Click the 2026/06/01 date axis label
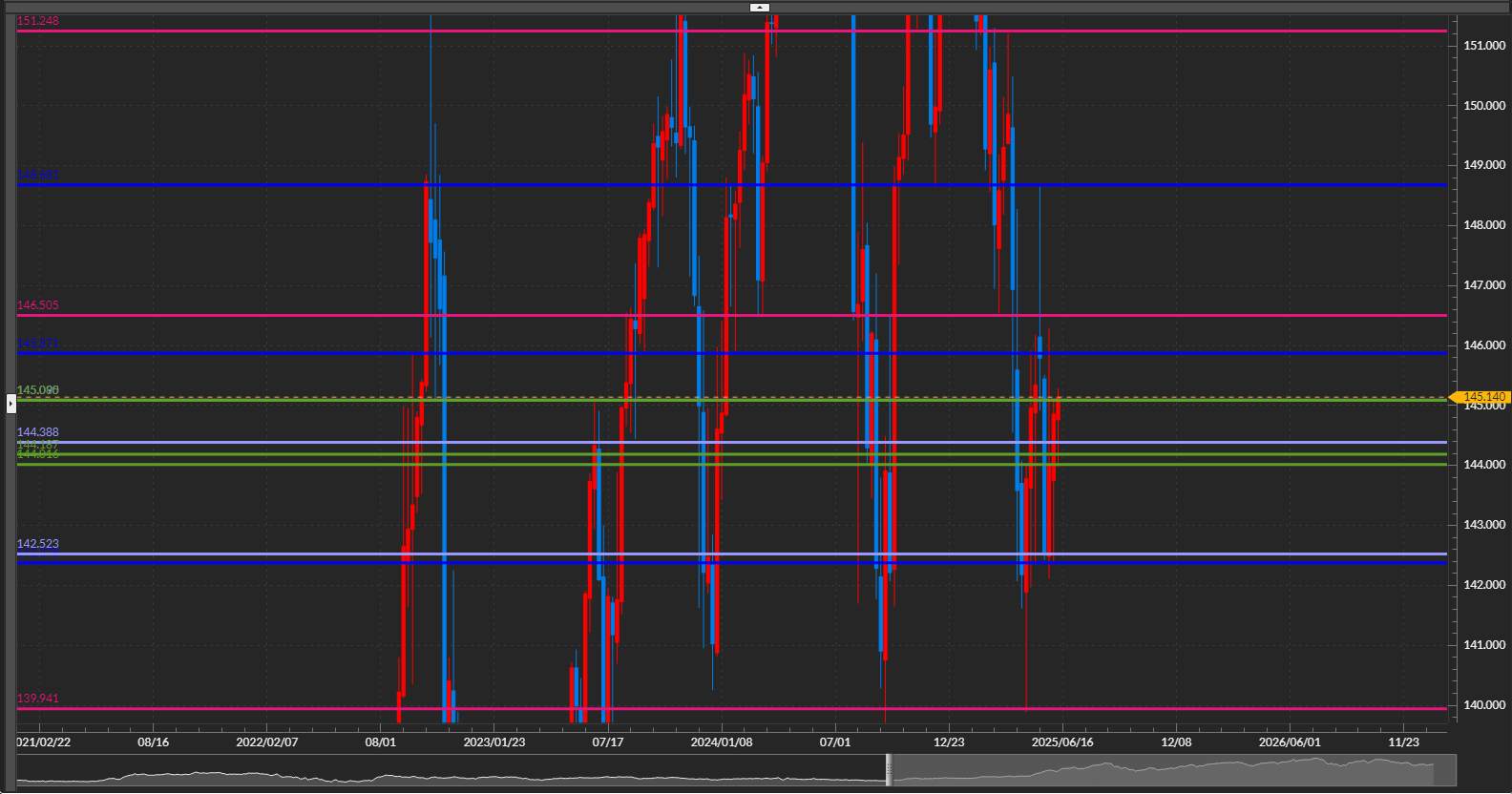The height and width of the screenshot is (794, 1512). [x=1290, y=742]
